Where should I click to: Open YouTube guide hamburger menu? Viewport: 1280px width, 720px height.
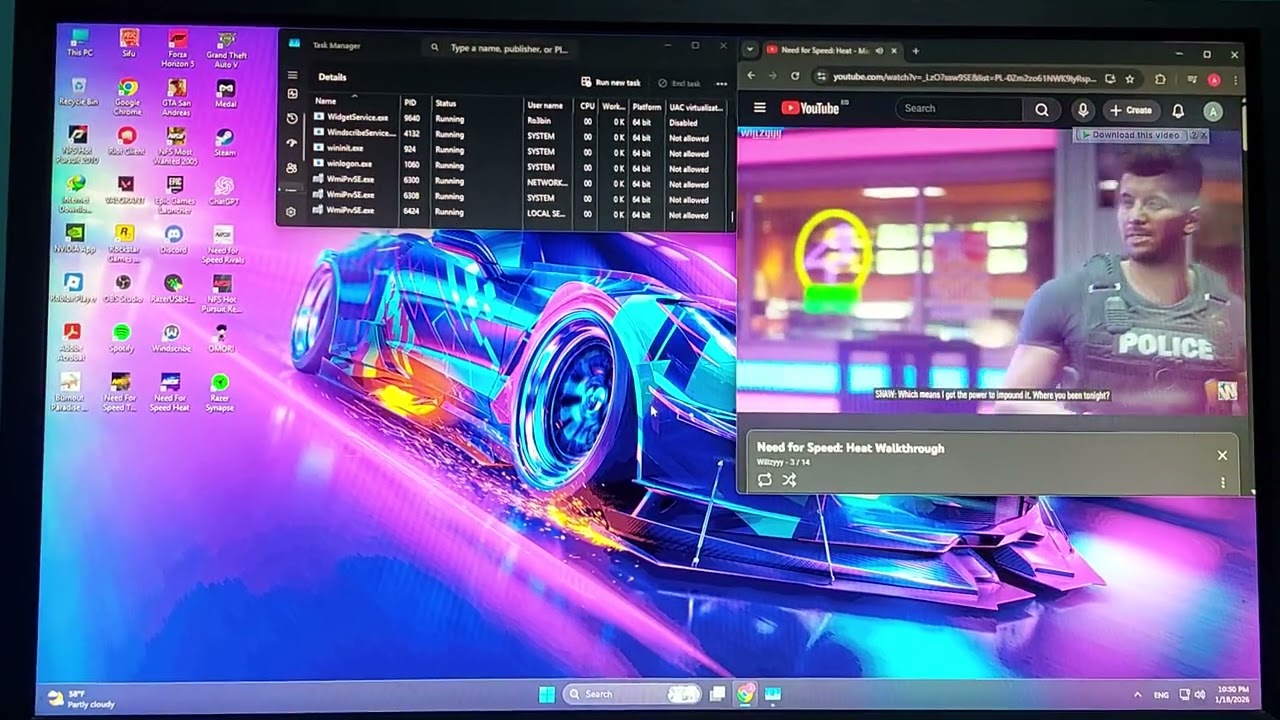[x=760, y=107]
